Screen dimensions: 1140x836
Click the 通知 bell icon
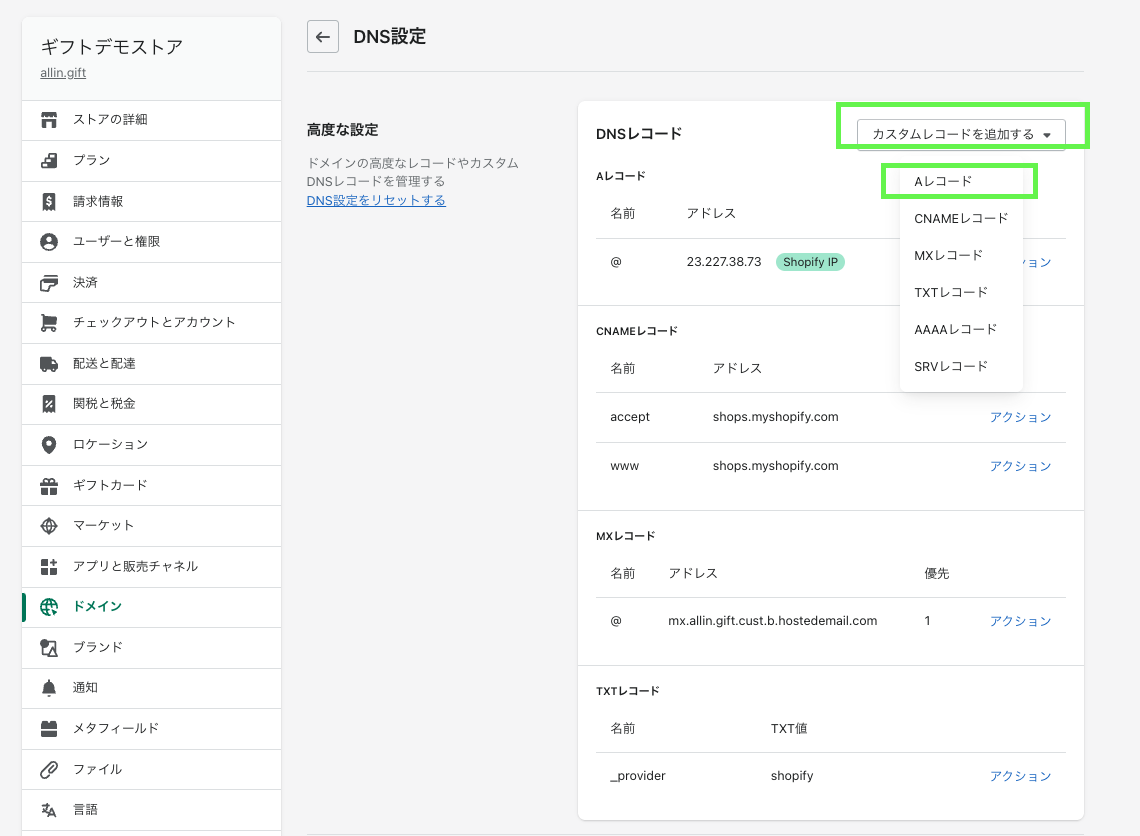point(49,688)
